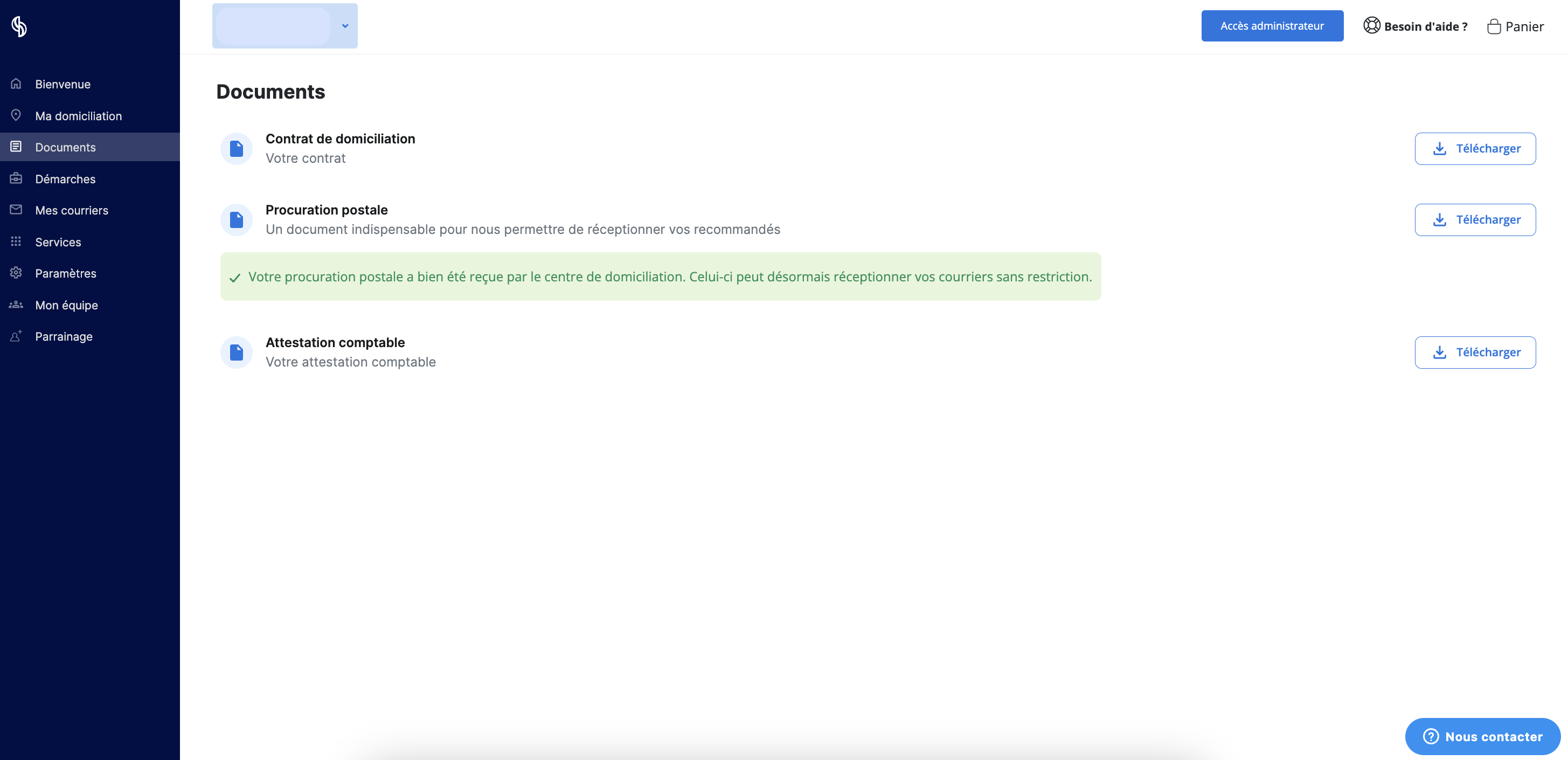1568x760 pixels.
Task: Click the Panier shopping bag icon
Action: [1494, 26]
